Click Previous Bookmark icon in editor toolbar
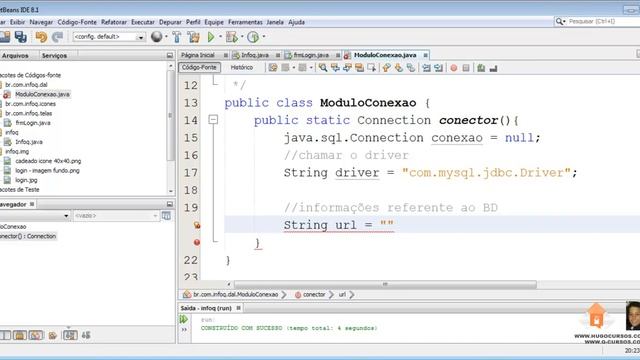The height and width of the screenshot is (360, 640). click(x=386, y=68)
